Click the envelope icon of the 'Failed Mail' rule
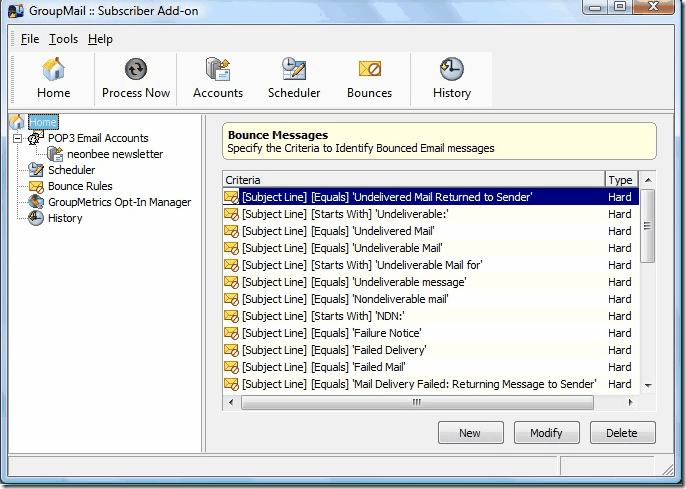 [x=231, y=367]
